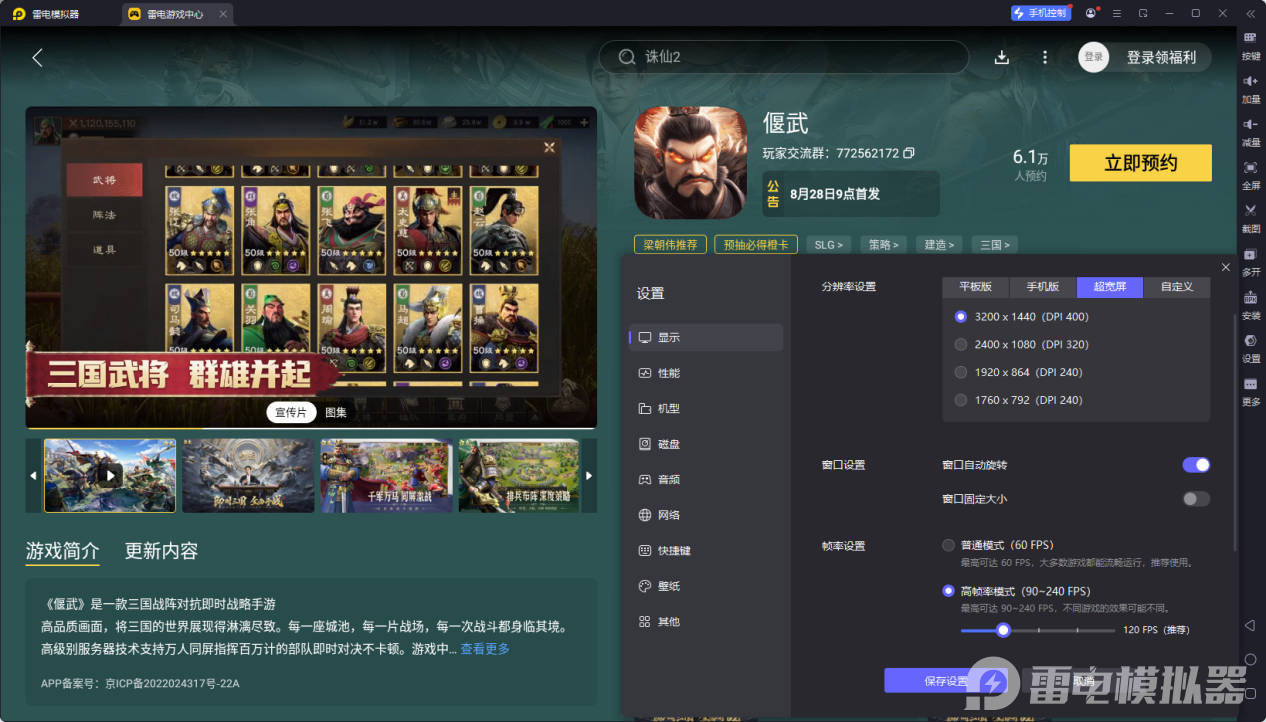Play the first promo video thumbnail
The width and height of the screenshot is (1266, 722).
click(110, 475)
